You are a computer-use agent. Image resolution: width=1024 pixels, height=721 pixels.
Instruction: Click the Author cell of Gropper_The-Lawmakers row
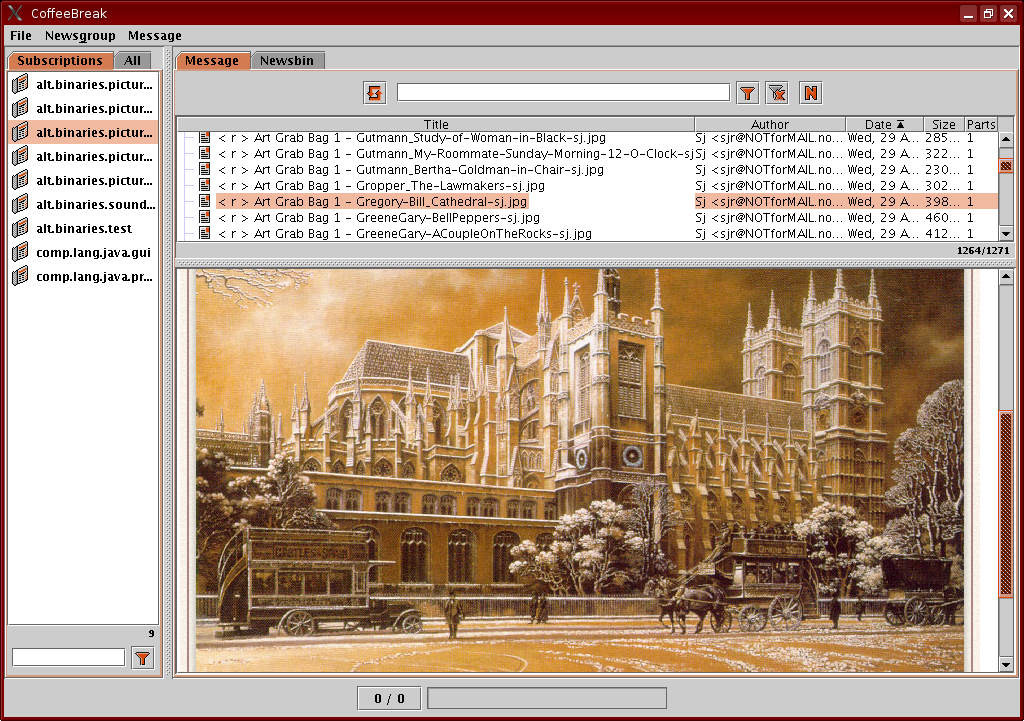[x=769, y=185]
